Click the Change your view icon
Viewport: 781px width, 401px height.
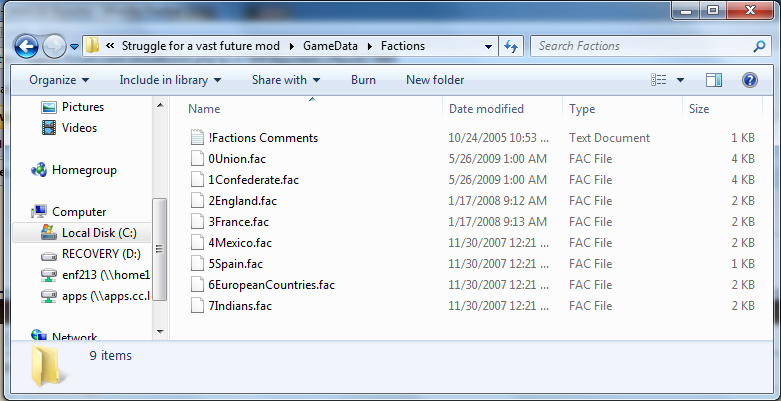coord(659,80)
